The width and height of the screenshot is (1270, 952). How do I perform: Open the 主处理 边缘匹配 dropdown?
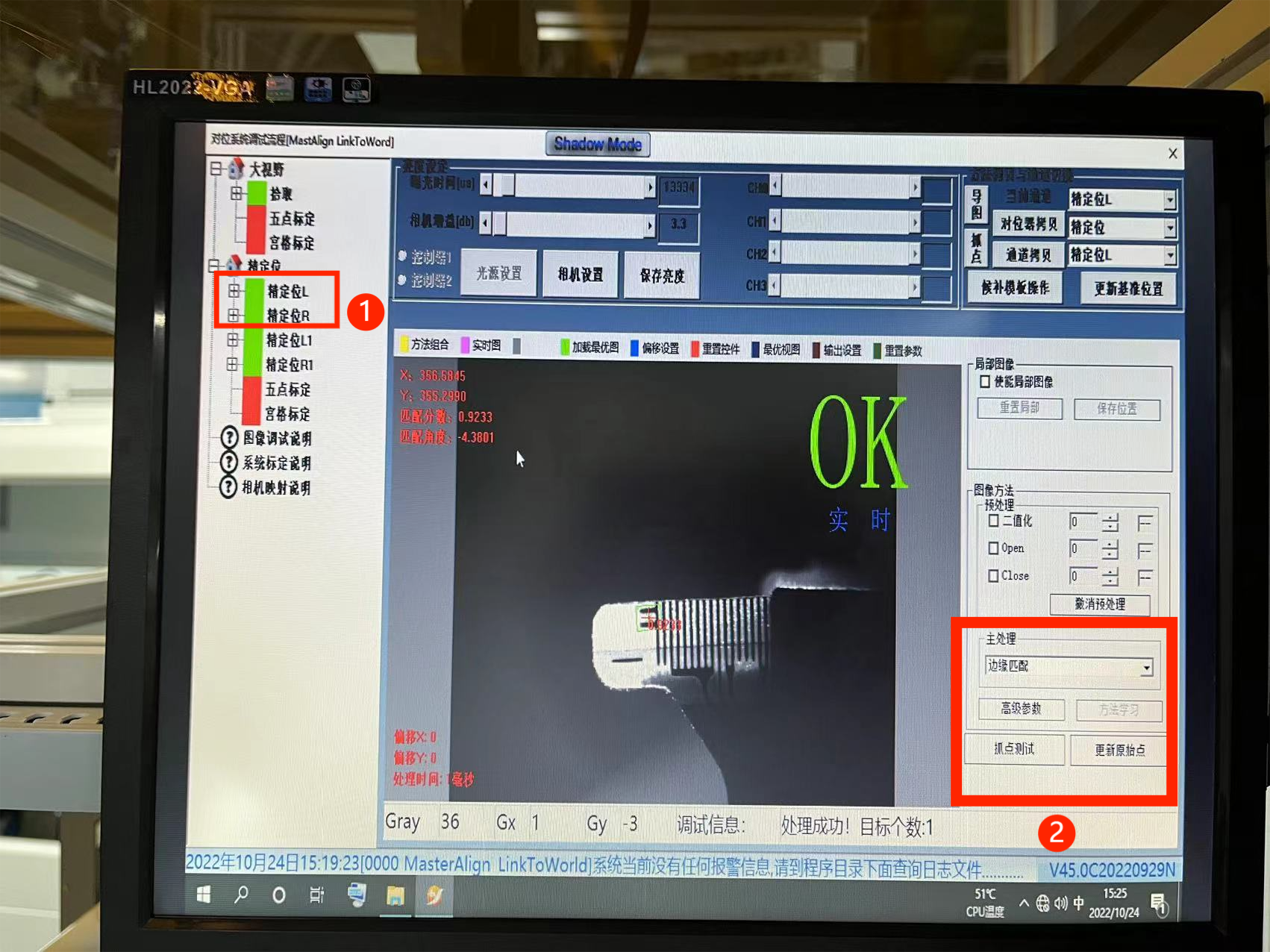(x=1146, y=668)
